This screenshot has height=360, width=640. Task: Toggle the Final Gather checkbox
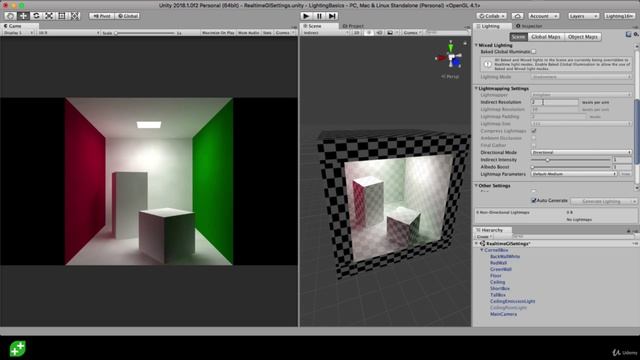(533, 145)
